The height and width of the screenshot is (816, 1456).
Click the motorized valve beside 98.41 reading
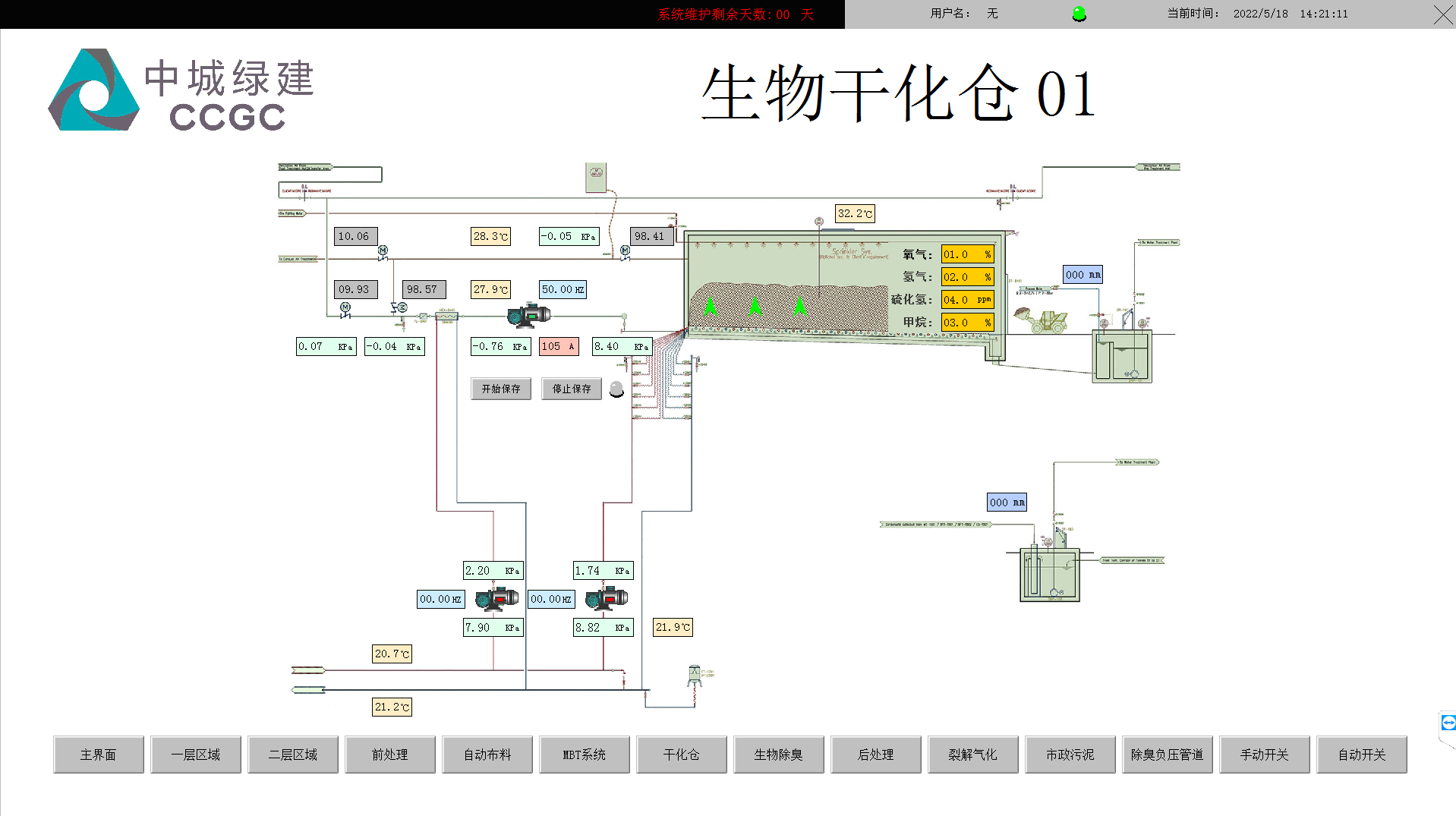(x=625, y=252)
